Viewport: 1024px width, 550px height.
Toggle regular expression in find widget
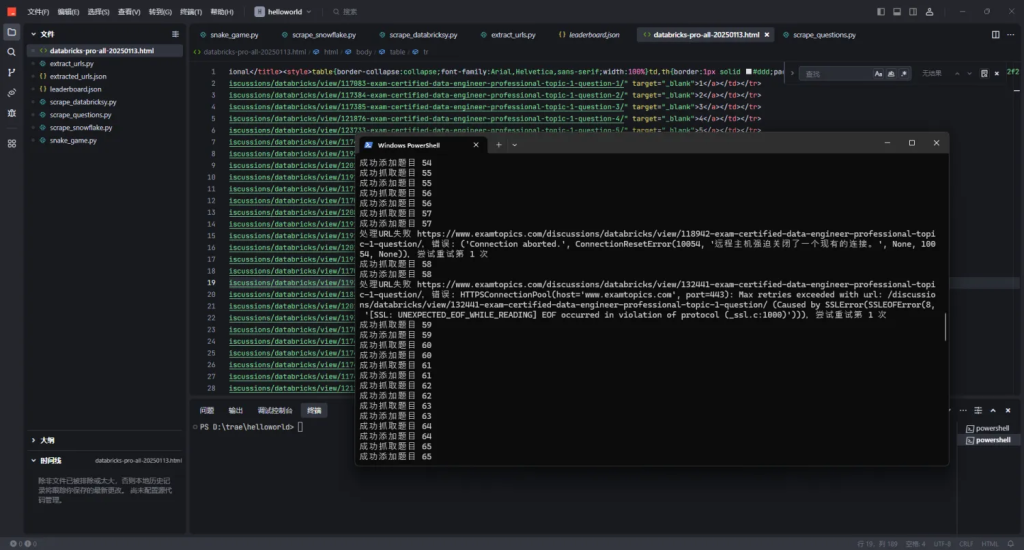pyautogui.click(x=904, y=74)
